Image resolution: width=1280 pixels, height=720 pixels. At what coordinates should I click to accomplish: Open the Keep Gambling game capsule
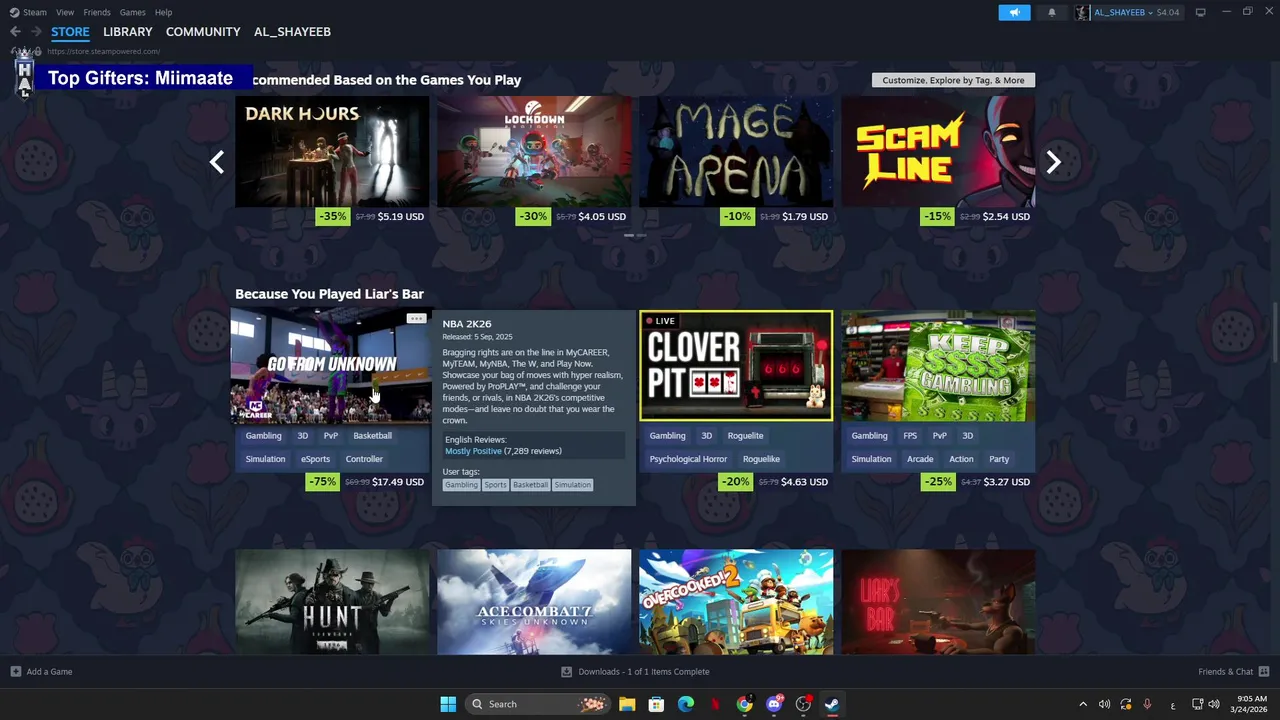[x=938, y=366]
